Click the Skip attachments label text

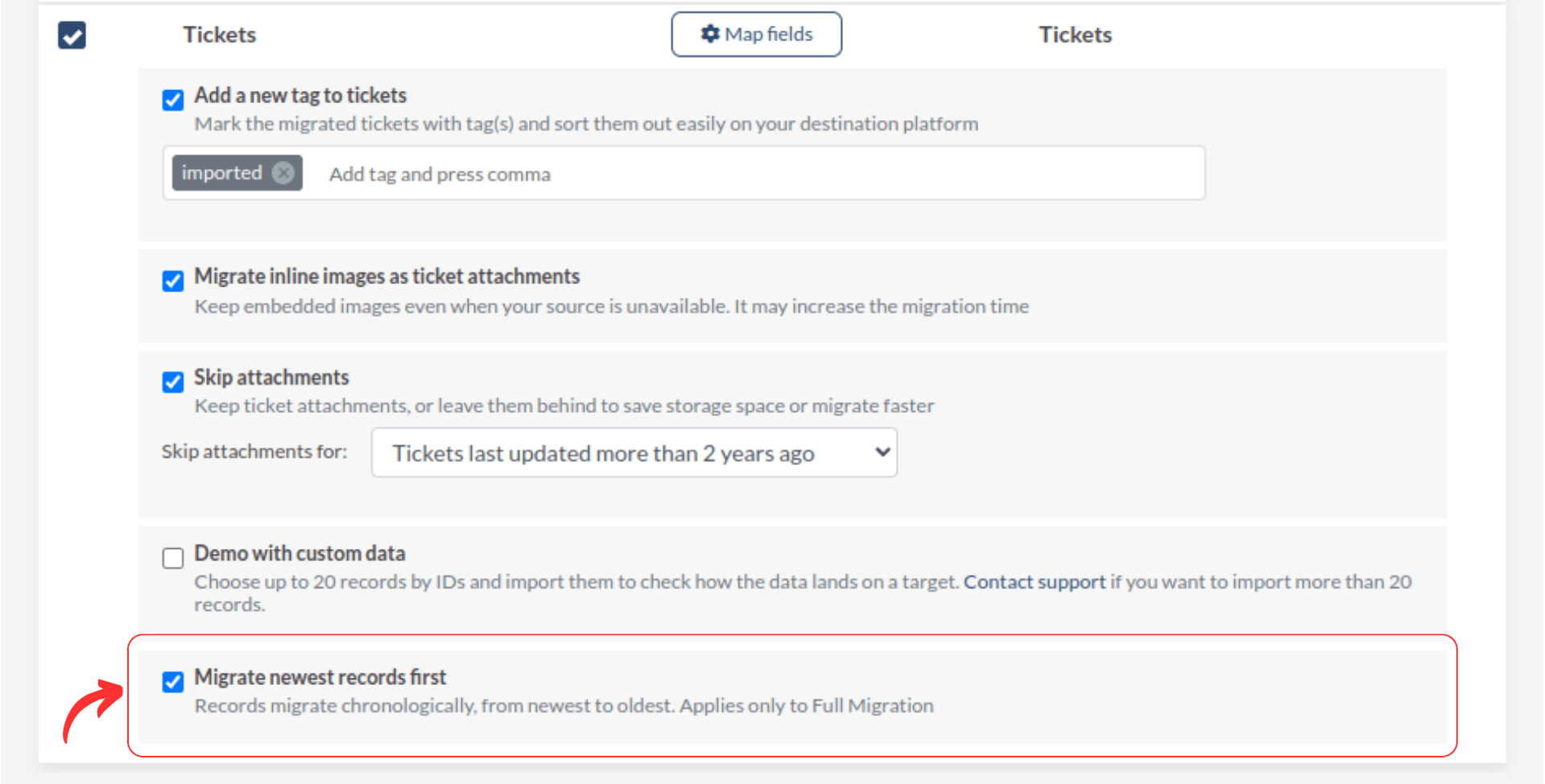271,378
